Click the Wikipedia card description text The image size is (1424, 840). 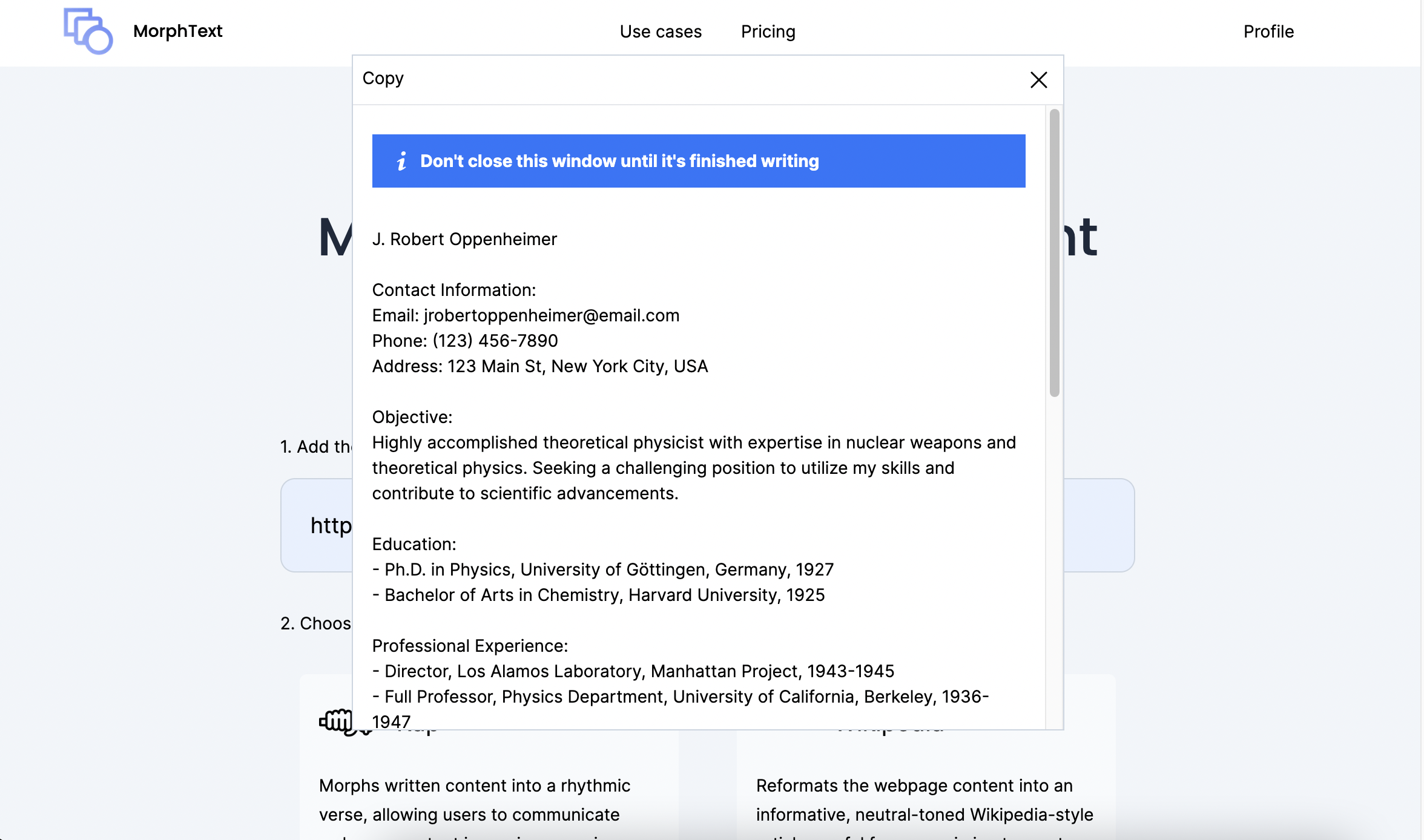point(925,800)
